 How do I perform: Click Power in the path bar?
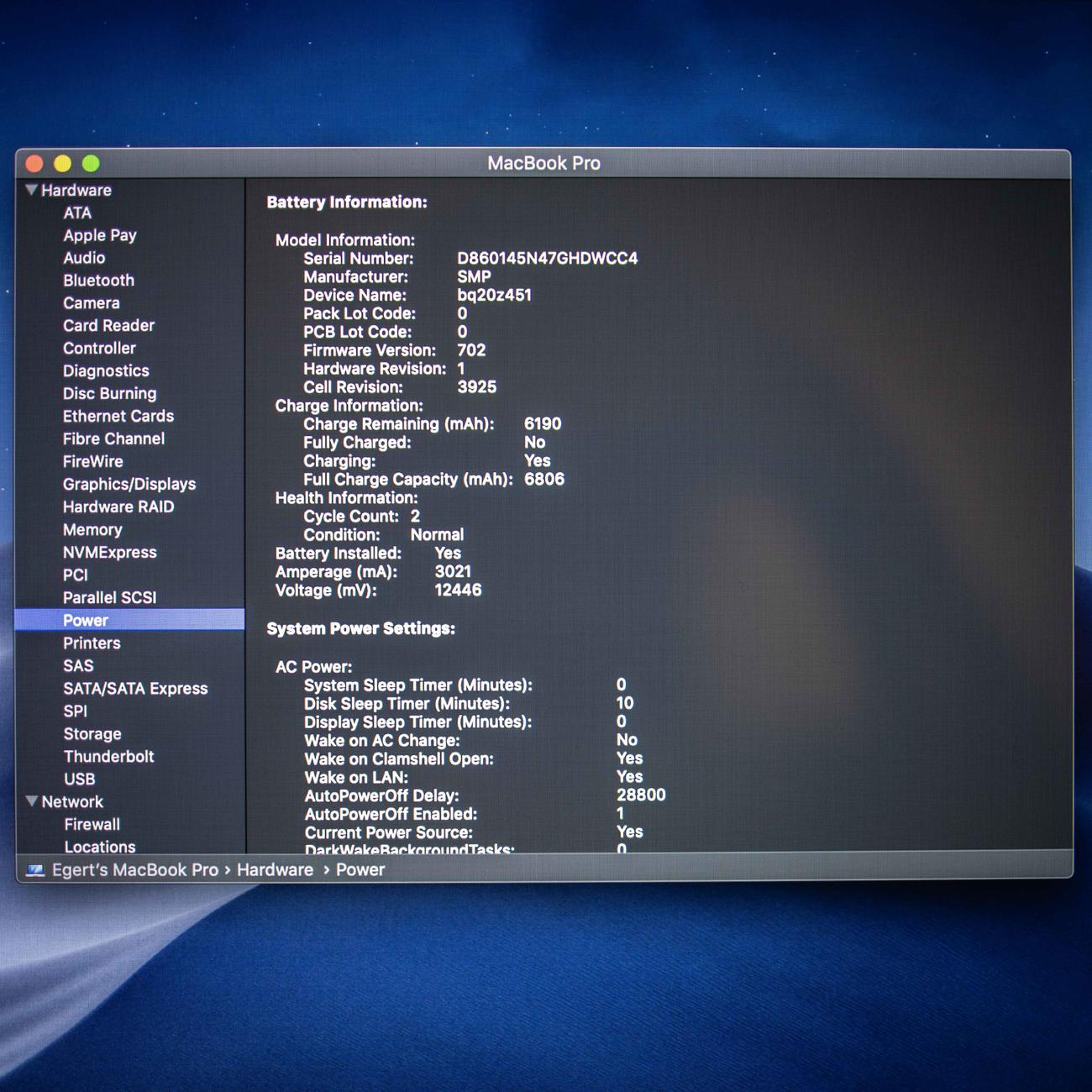tap(360, 870)
